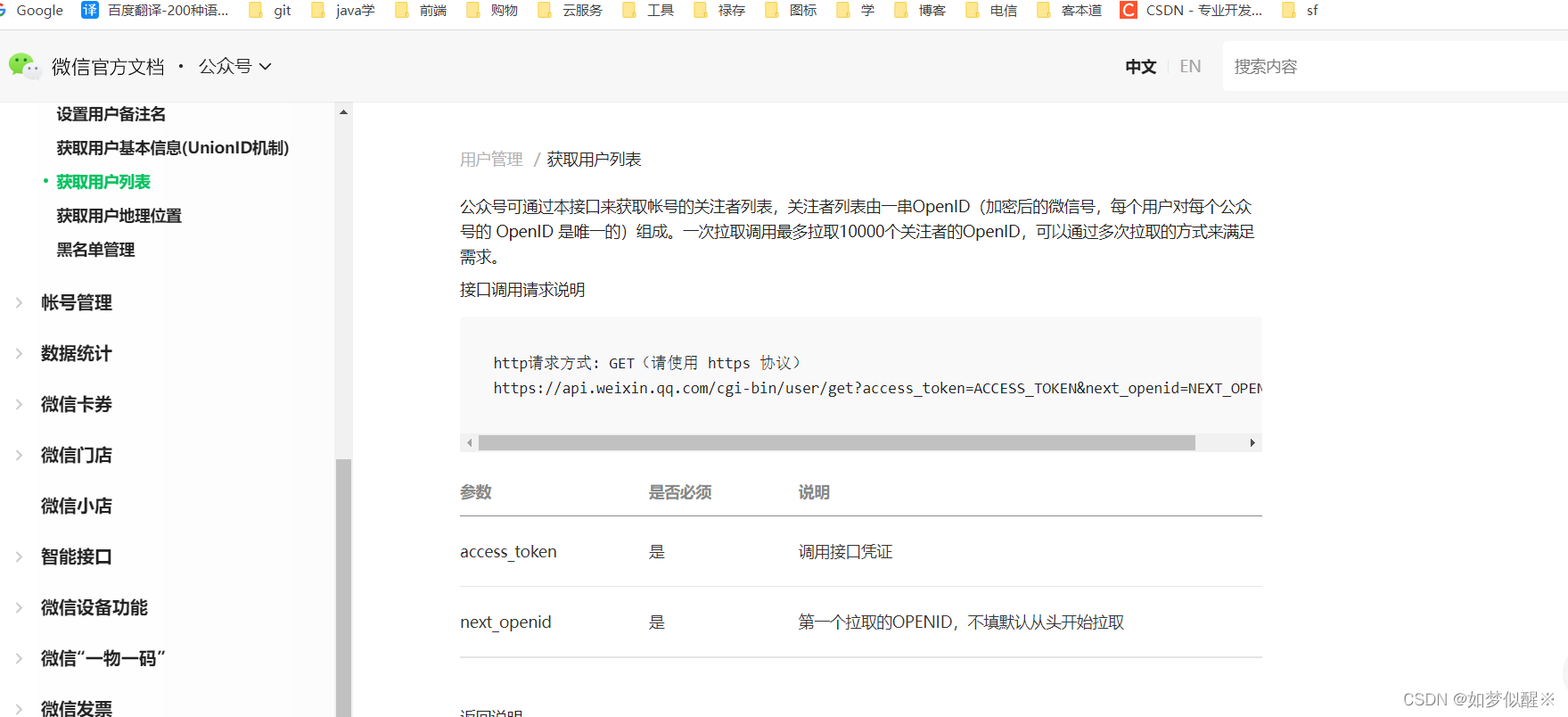The height and width of the screenshot is (717, 1568).
Task: Click the sidebar vertical scrollbar thumb
Action: pos(343,587)
